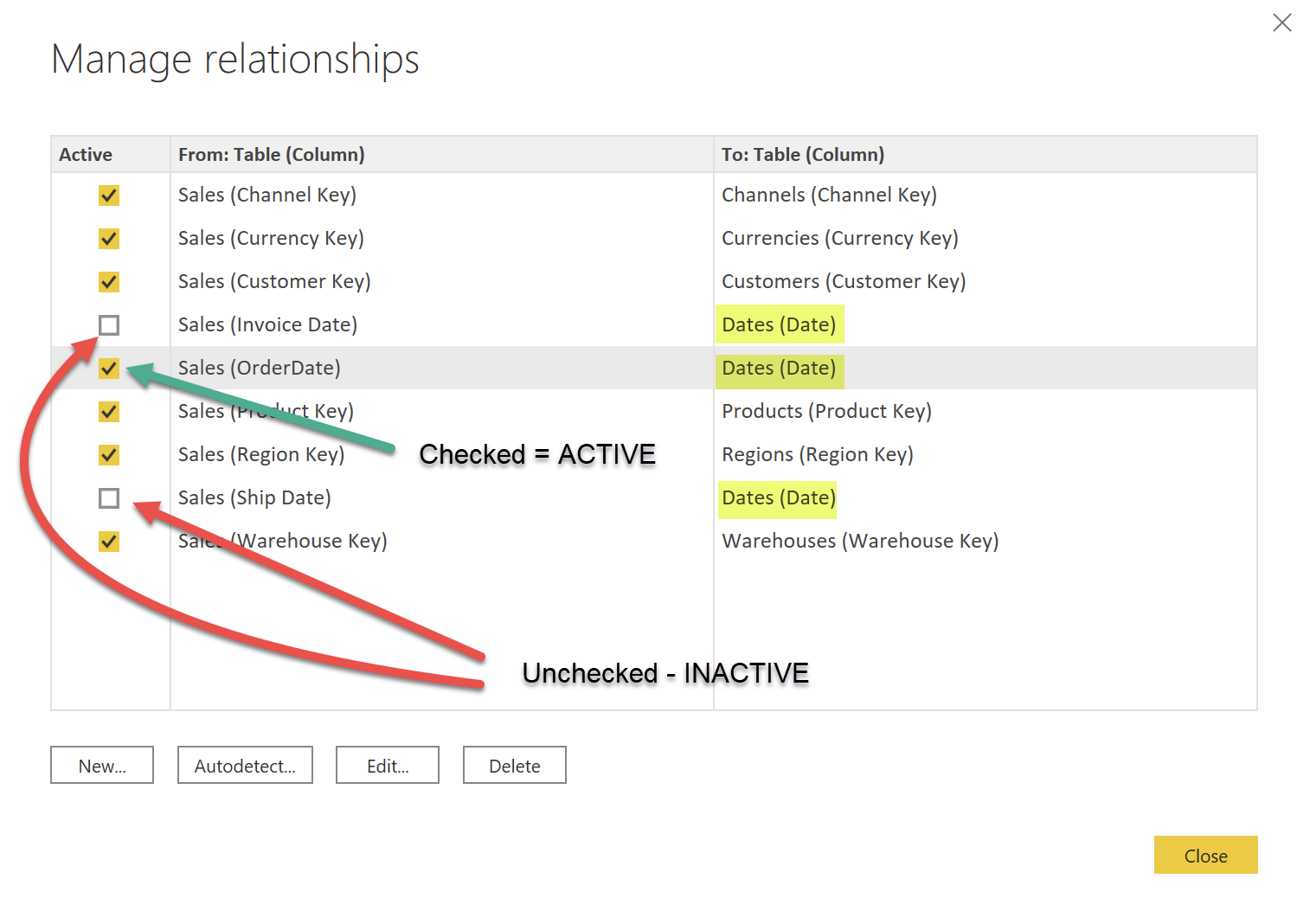1310x924 pixels.
Task: Select the Sales (Region Key) row text
Action: (261, 455)
